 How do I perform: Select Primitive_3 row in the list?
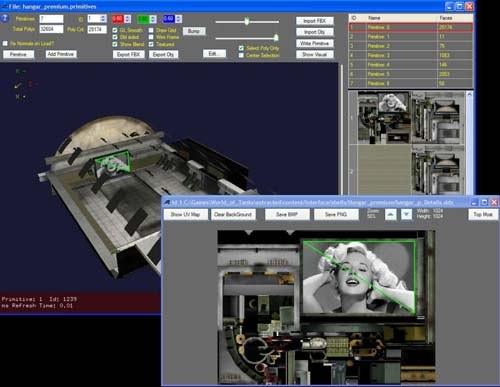click(411, 55)
